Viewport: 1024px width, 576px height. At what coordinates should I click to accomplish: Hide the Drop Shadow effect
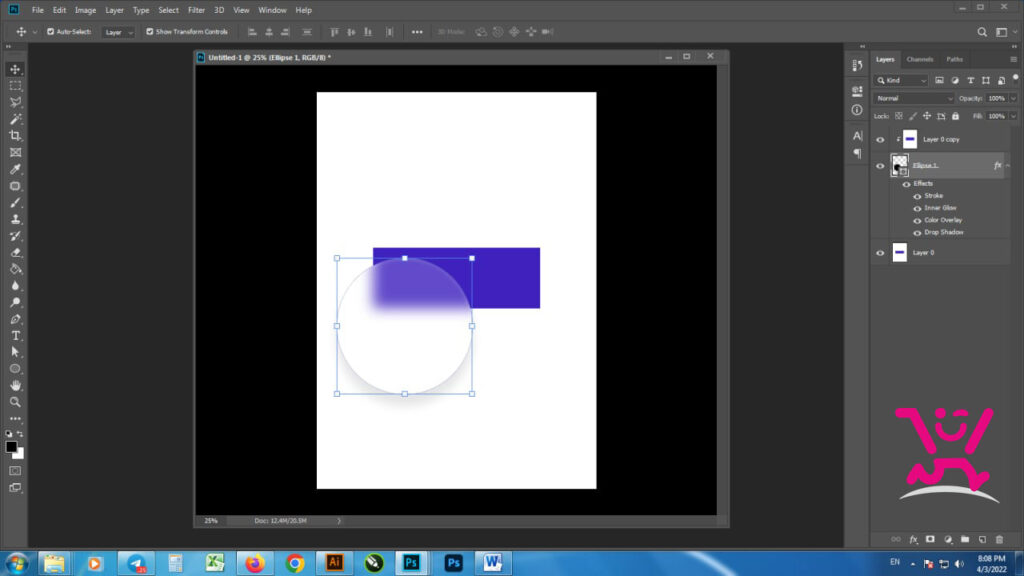pyautogui.click(x=918, y=232)
